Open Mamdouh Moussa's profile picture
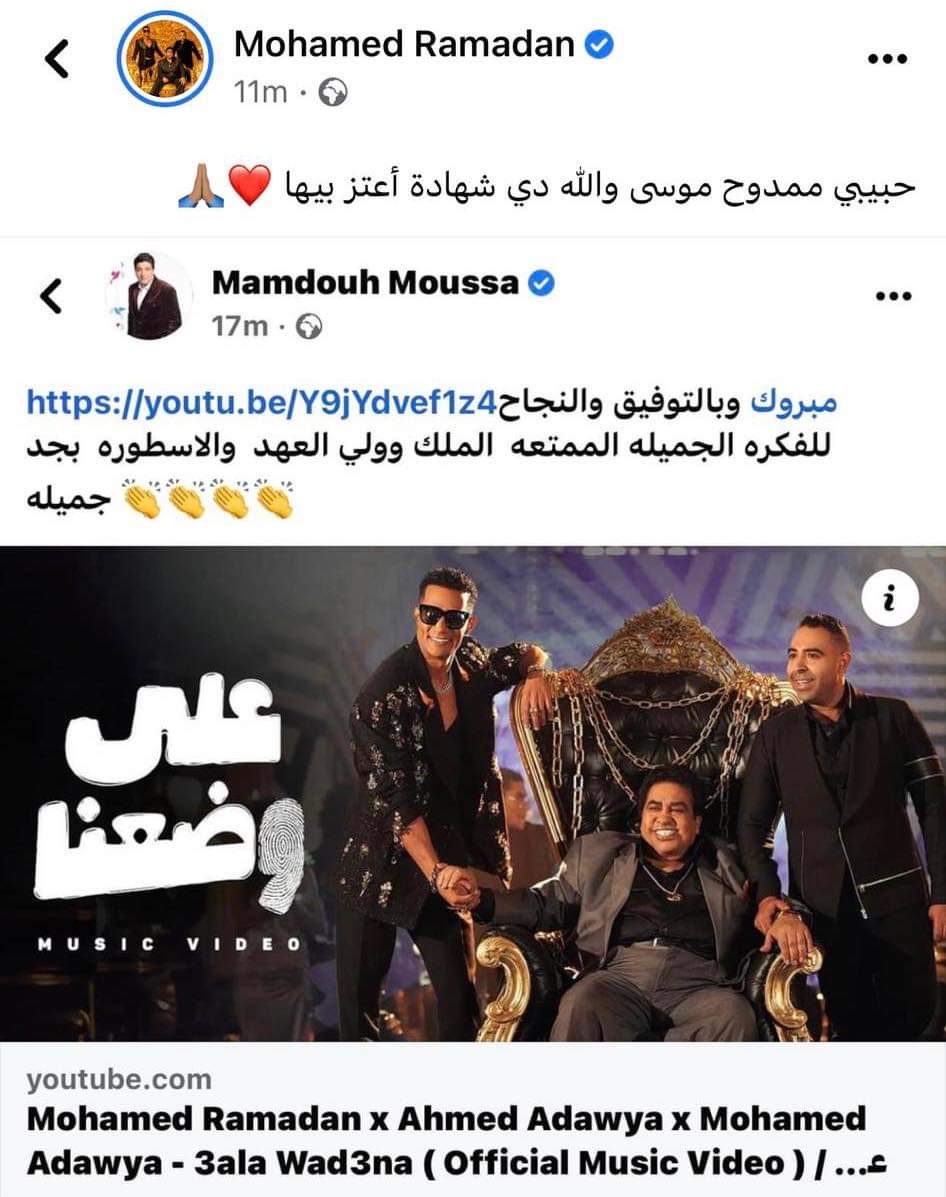This screenshot has width=946, height=1197. [x=148, y=296]
